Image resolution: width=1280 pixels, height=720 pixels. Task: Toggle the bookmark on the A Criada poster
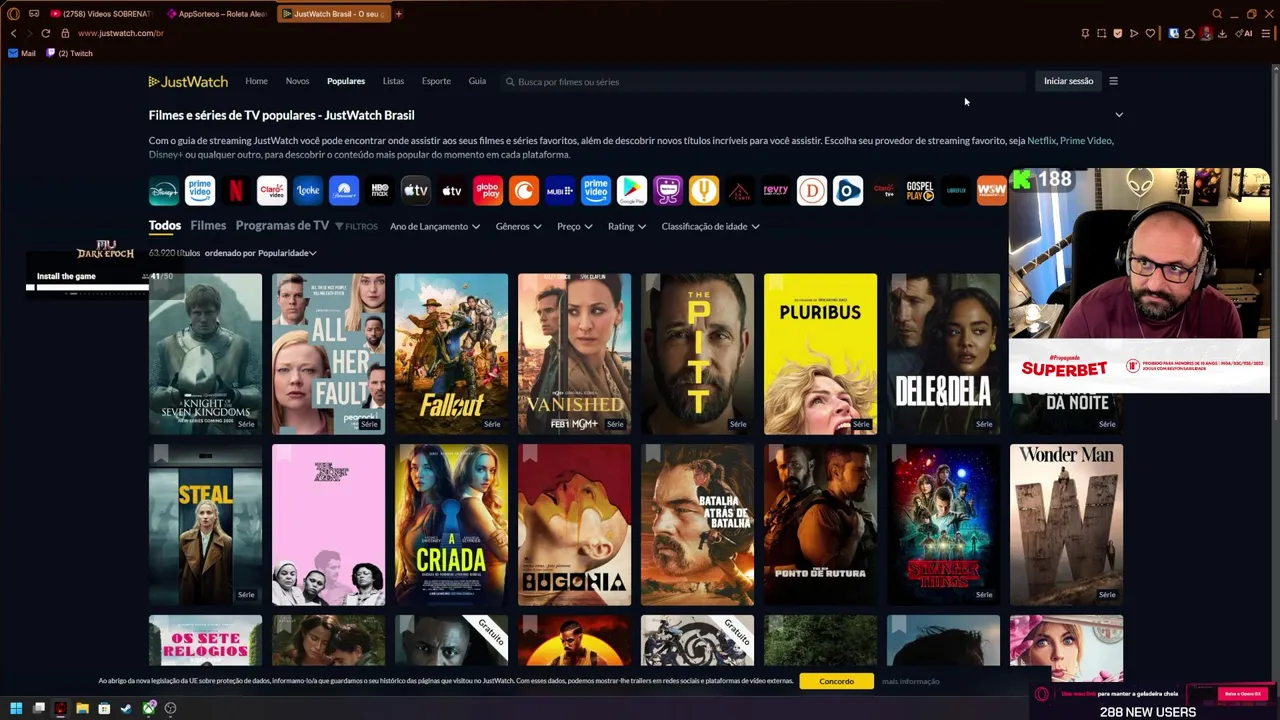pos(406,455)
